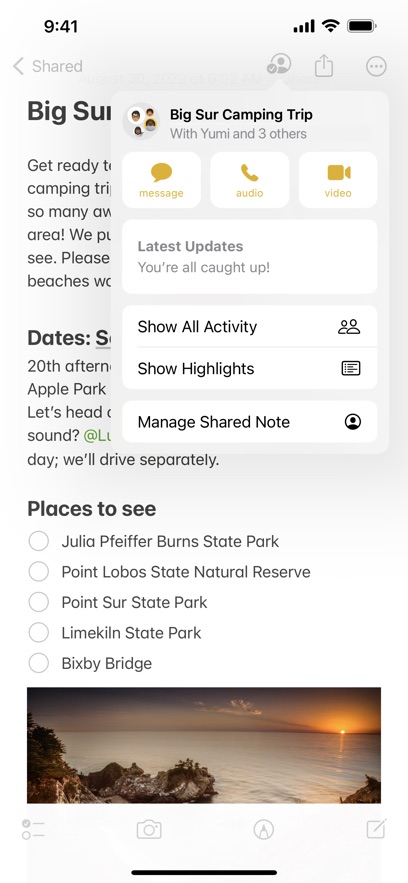Check off Point Lobos State Natural Reserve
Screen dimensions: 408x883
click(39, 572)
